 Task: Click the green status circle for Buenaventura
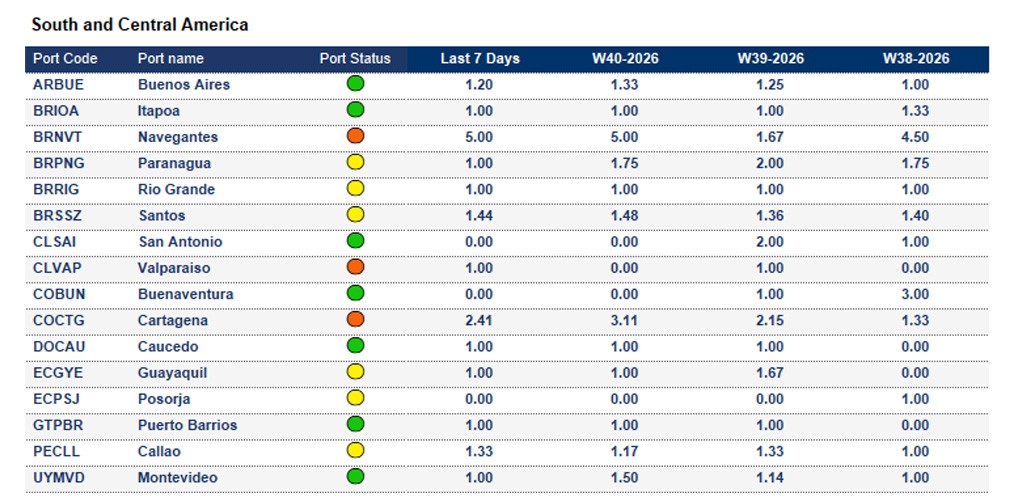pyautogui.click(x=355, y=293)
